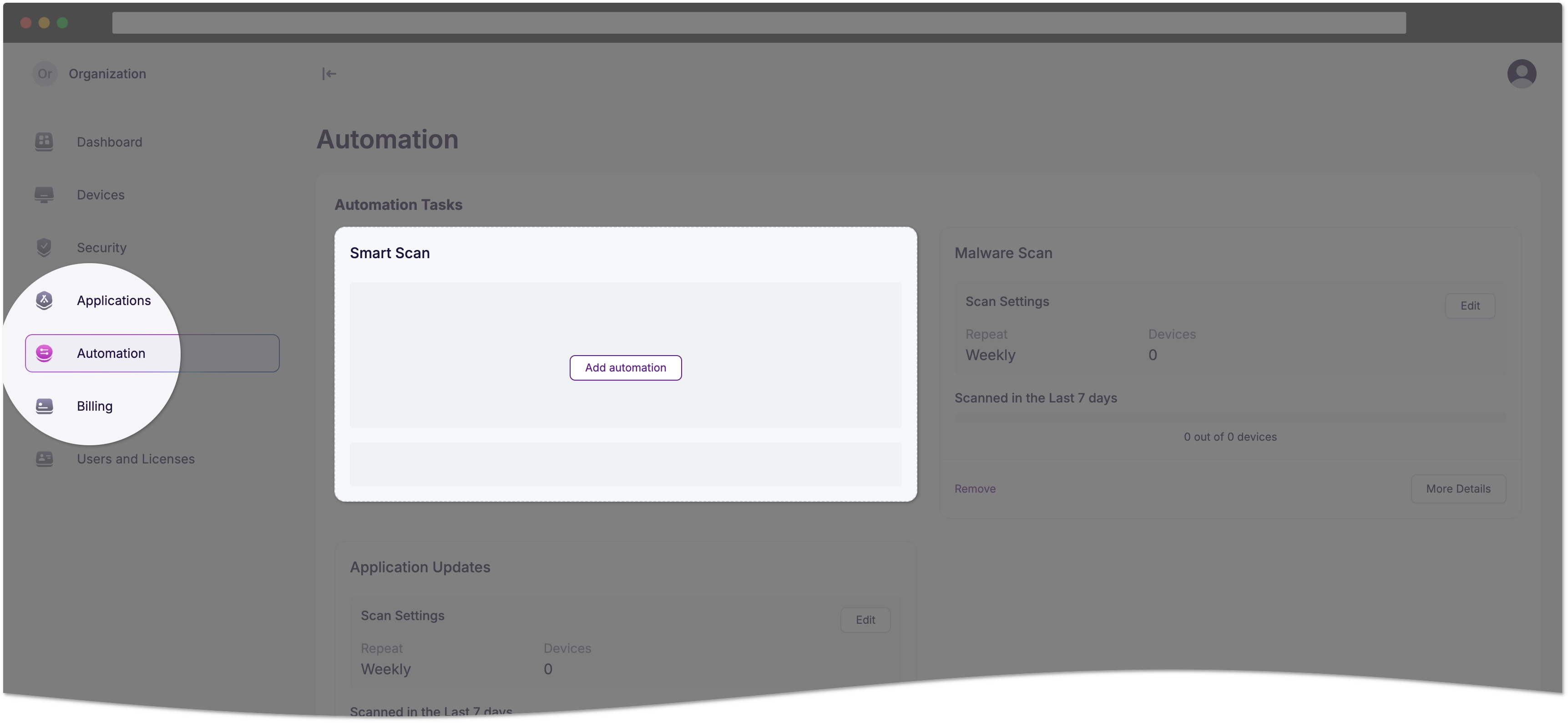Open the Devices monitor icon
Screen dimensions: 1568x723
tap(44, 195)
